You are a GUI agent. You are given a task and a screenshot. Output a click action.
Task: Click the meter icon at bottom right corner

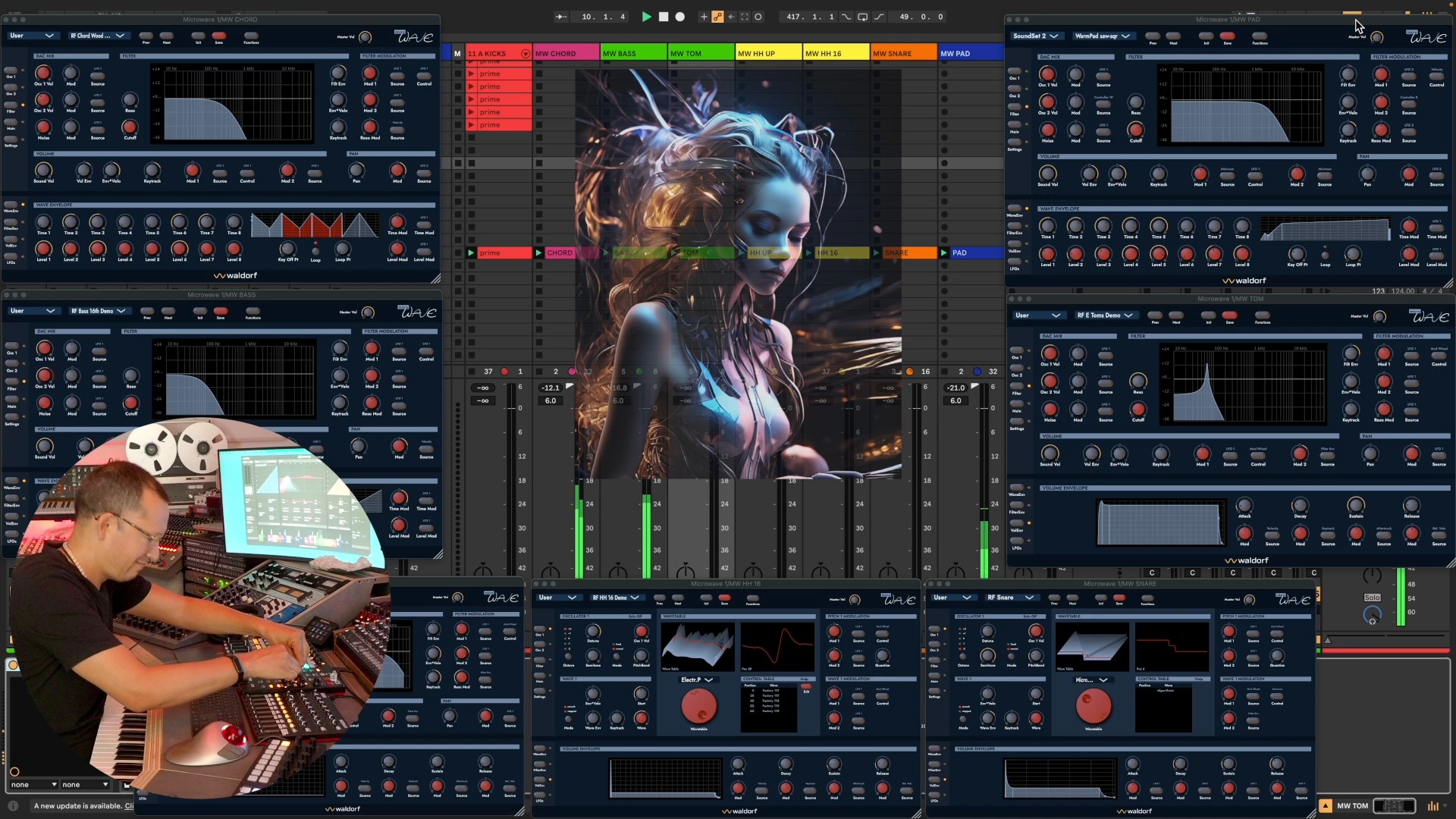pos(1433,806)
